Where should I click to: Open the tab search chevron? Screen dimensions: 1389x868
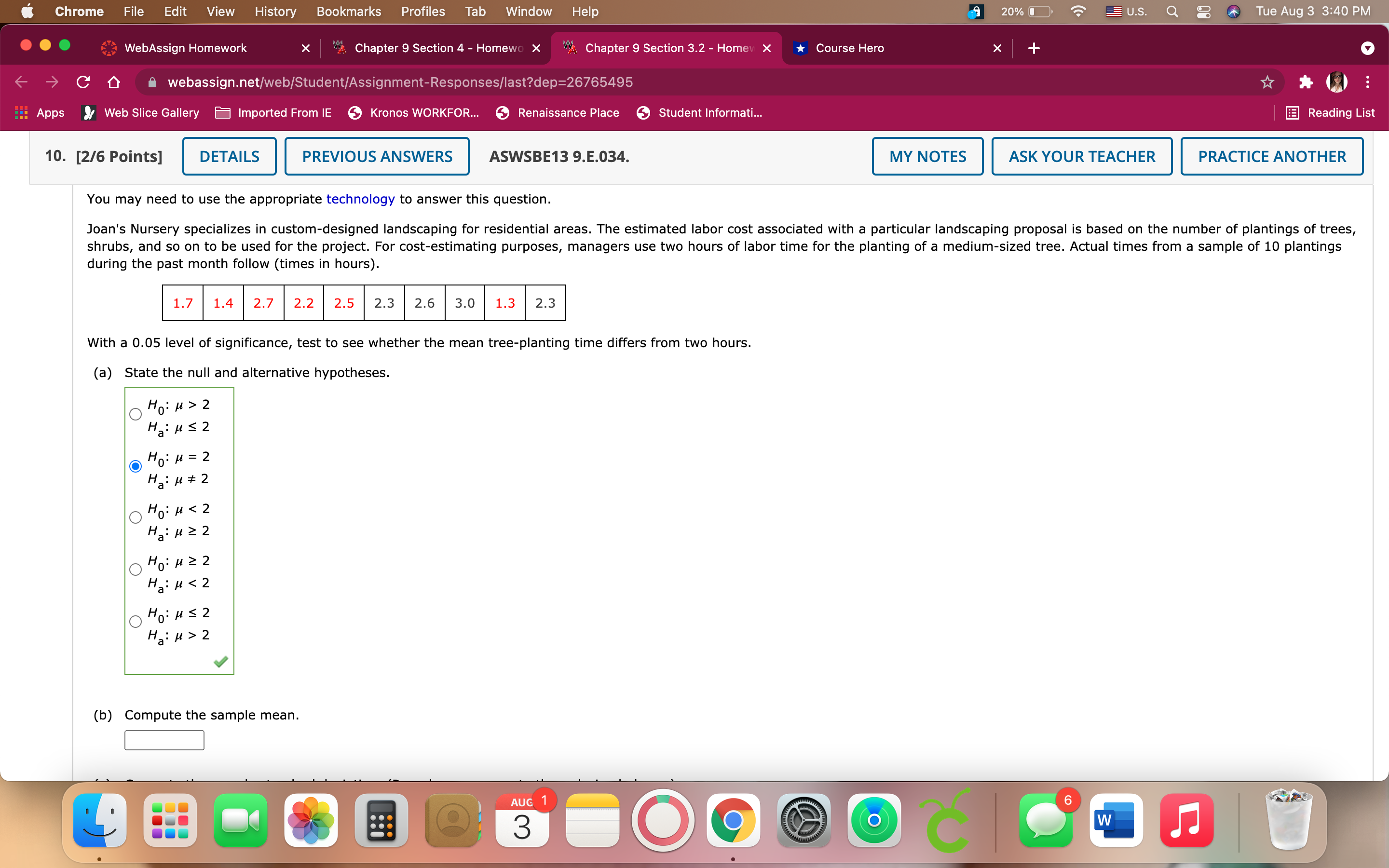pyautogui.click(x=1368, y=48)
